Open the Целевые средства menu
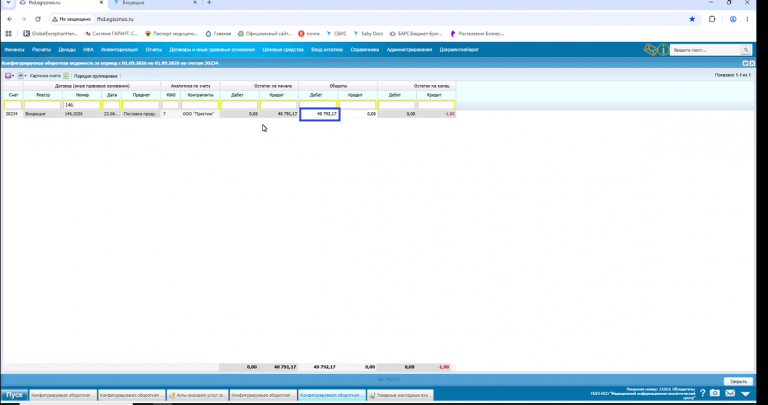 coord(283,49)
